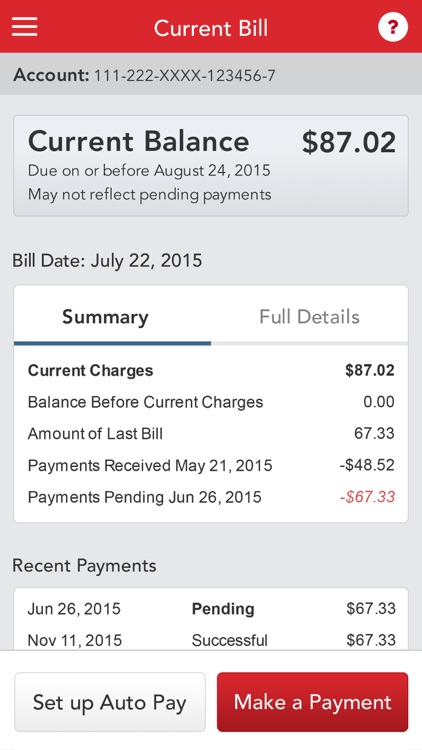Viewport: 422px width, 750px height.
Task: Select Payments Received May 21, 2015 row
Action: click(x=211, y=465)
